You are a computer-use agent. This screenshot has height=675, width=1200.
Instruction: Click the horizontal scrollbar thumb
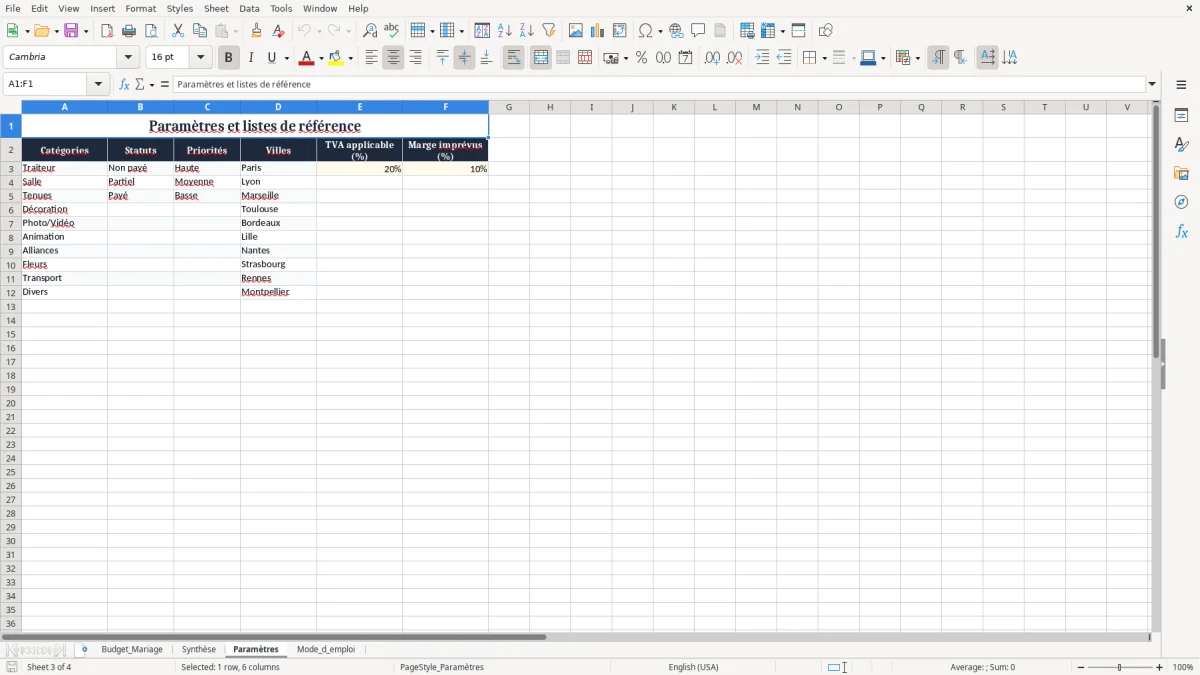[x=274, y=637]
